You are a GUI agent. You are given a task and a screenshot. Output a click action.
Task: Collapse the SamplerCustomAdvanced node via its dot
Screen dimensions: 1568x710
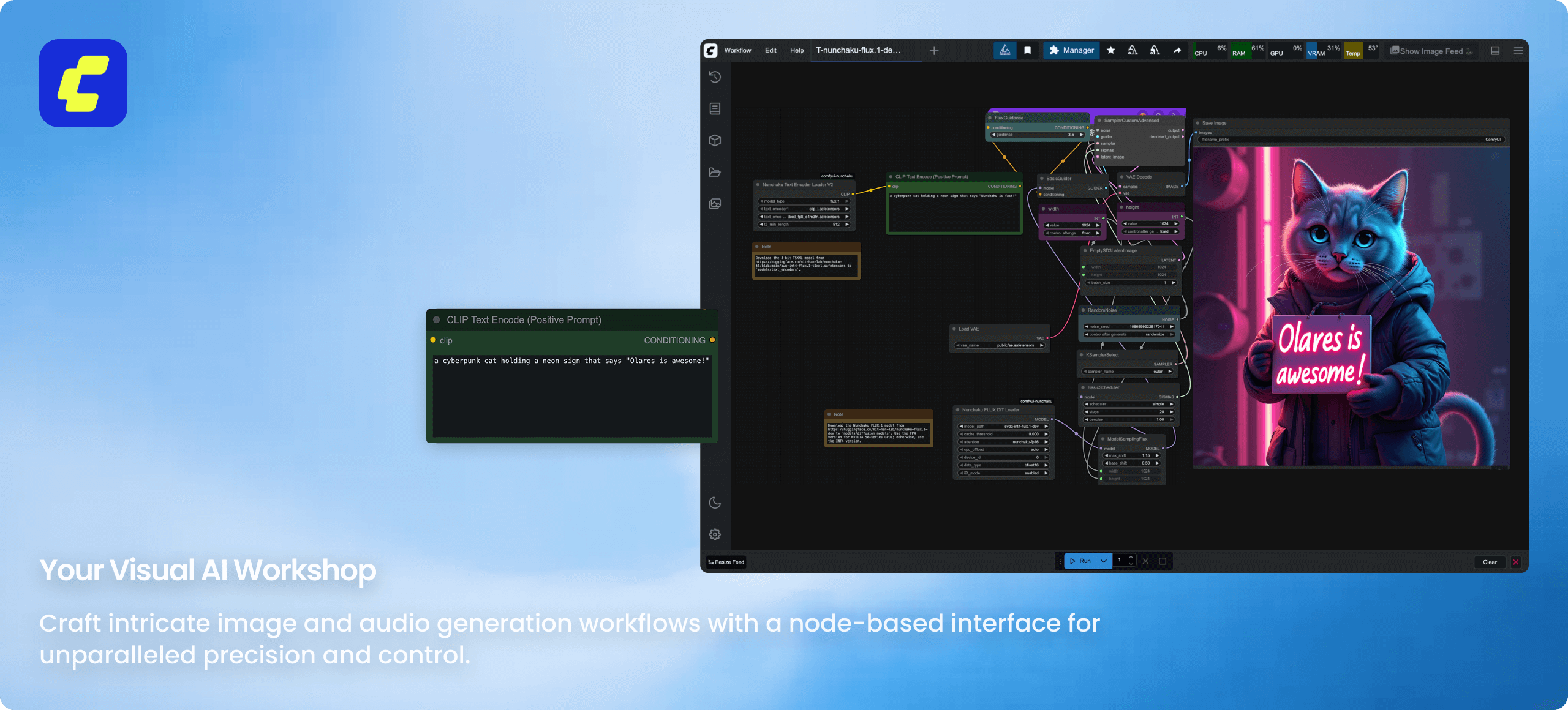pyautogui.click(x=1099, y=121)
